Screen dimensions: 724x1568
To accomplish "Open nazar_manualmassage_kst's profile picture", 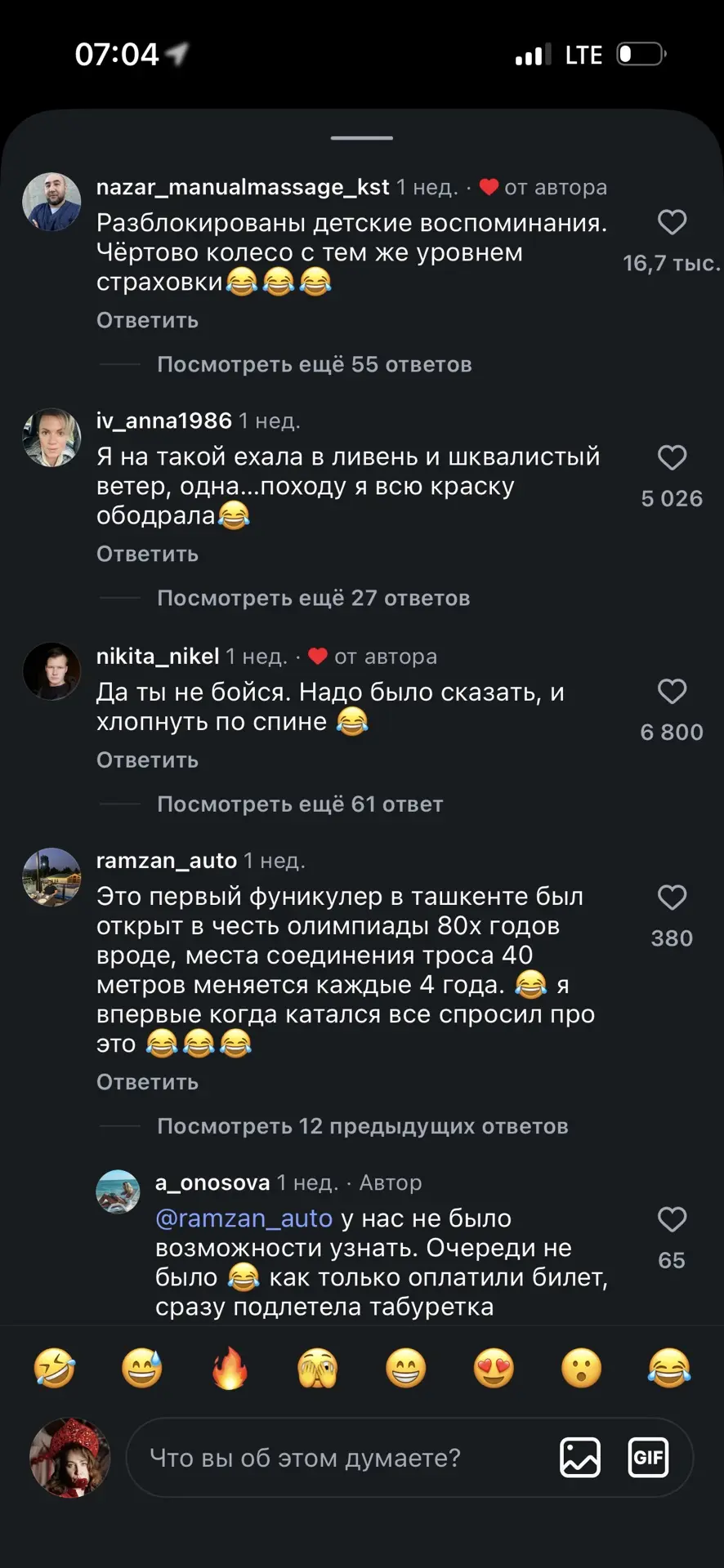I will click(x=51, y=202).
